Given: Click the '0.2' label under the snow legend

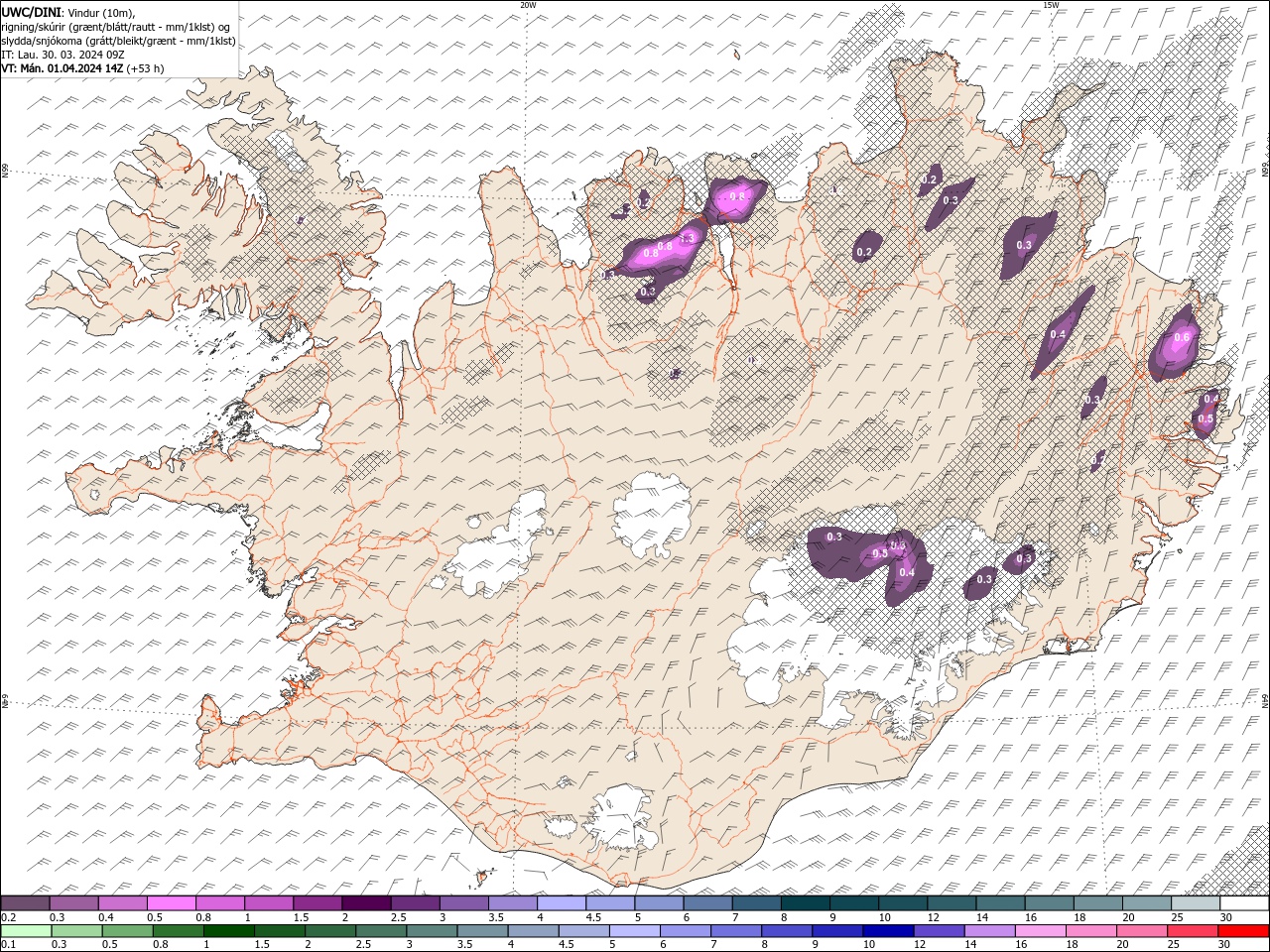Looking at the screenshot, I should (x=8, y=917).
